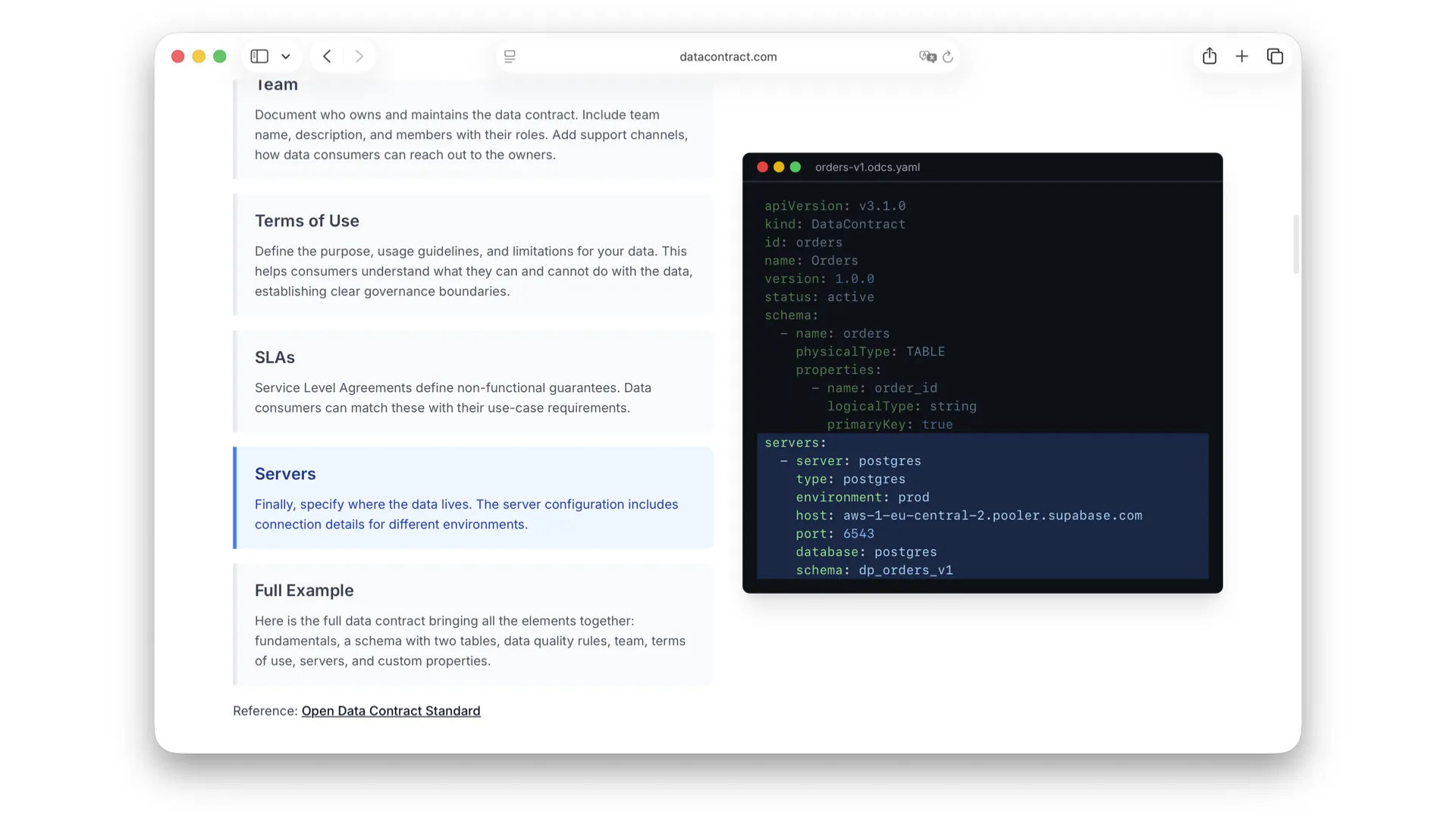Select the SLAs section

(x=472, y=381)
